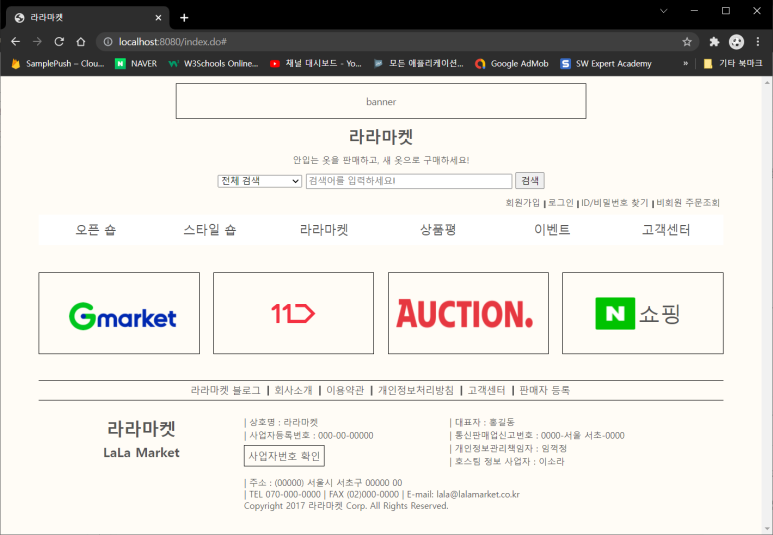Select the 고객센터 navigation menu item

(666, 230)
